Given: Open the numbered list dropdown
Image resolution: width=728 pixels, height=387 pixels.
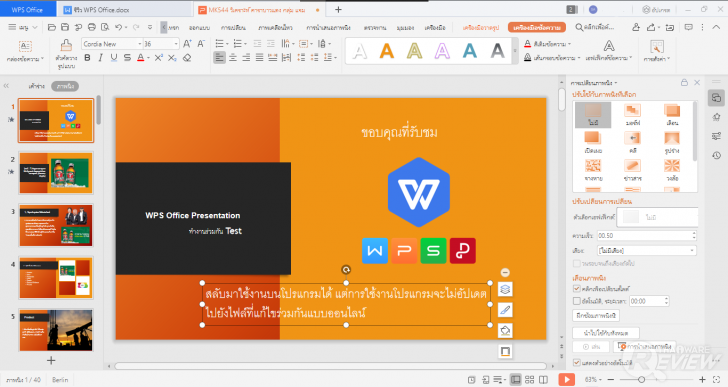Looking at the screenshot, I should [245, 44].
